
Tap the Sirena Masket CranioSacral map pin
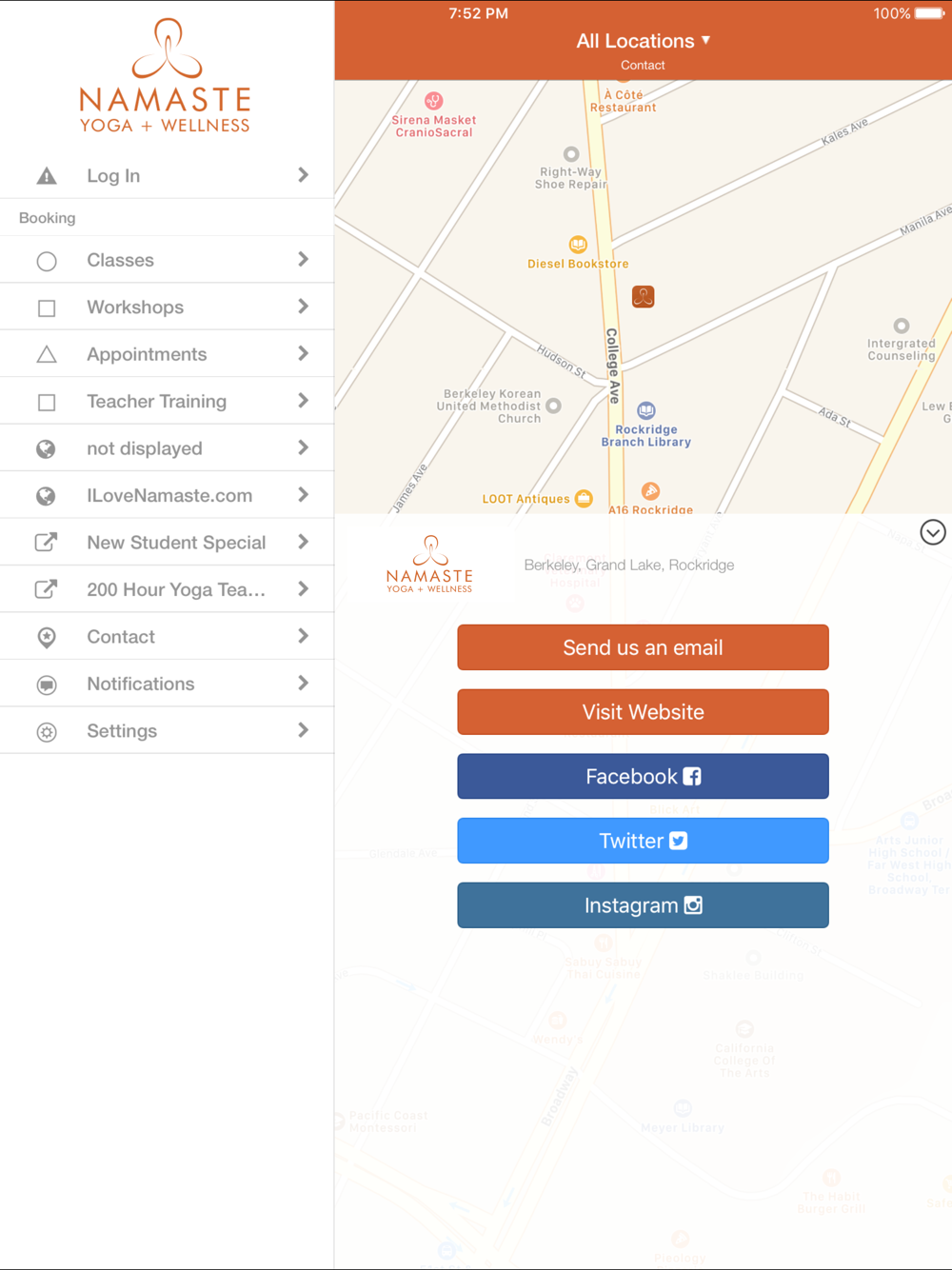pos(433,101)
